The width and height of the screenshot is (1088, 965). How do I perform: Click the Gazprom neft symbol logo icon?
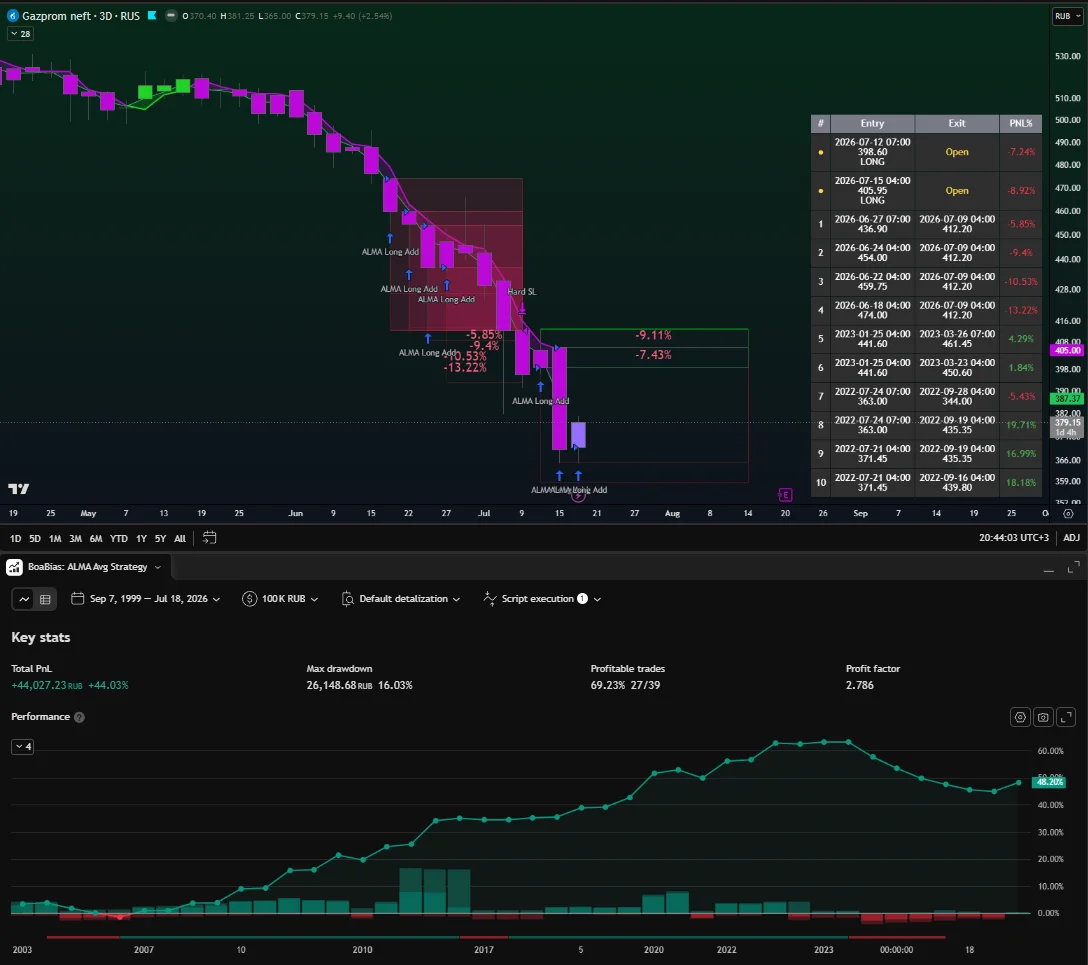(12, 15)
